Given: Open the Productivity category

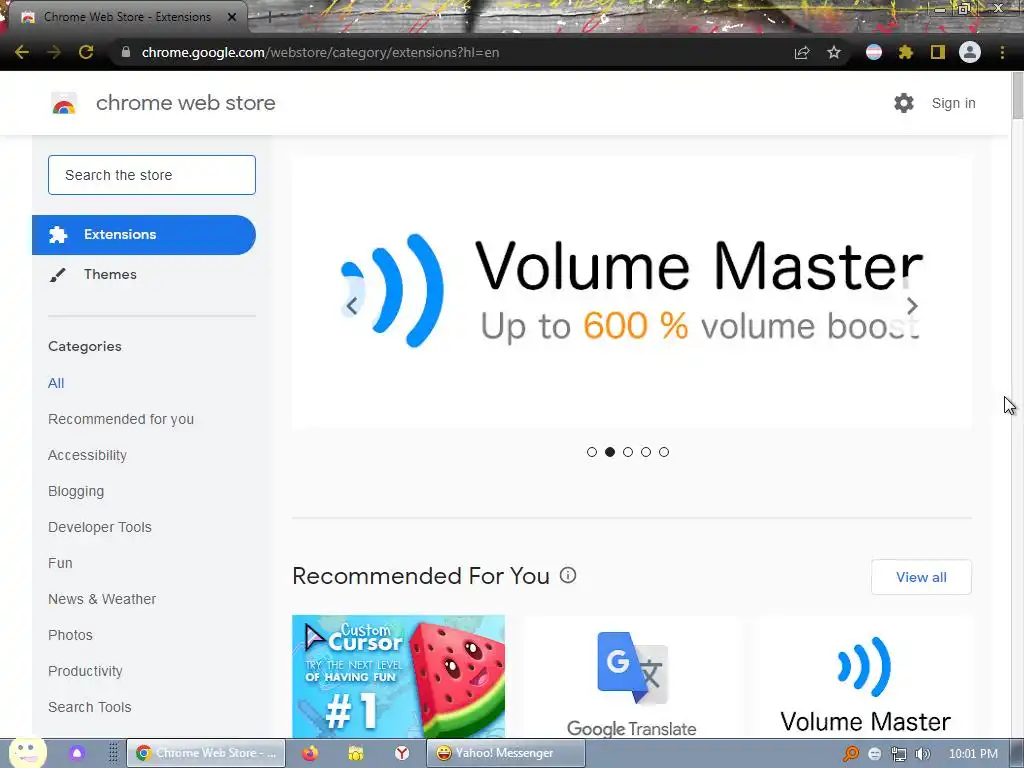Looking at the screenshot, I should click(x=86, y=671).
